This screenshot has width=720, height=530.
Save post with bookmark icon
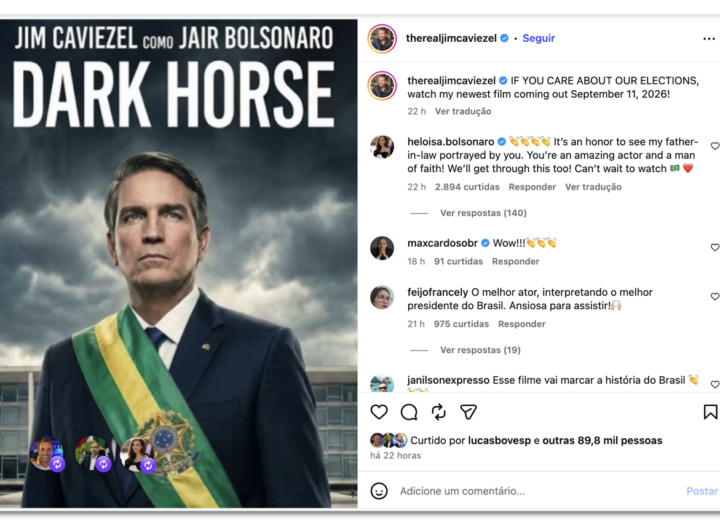pyautogui.click(x=710, y=412)
